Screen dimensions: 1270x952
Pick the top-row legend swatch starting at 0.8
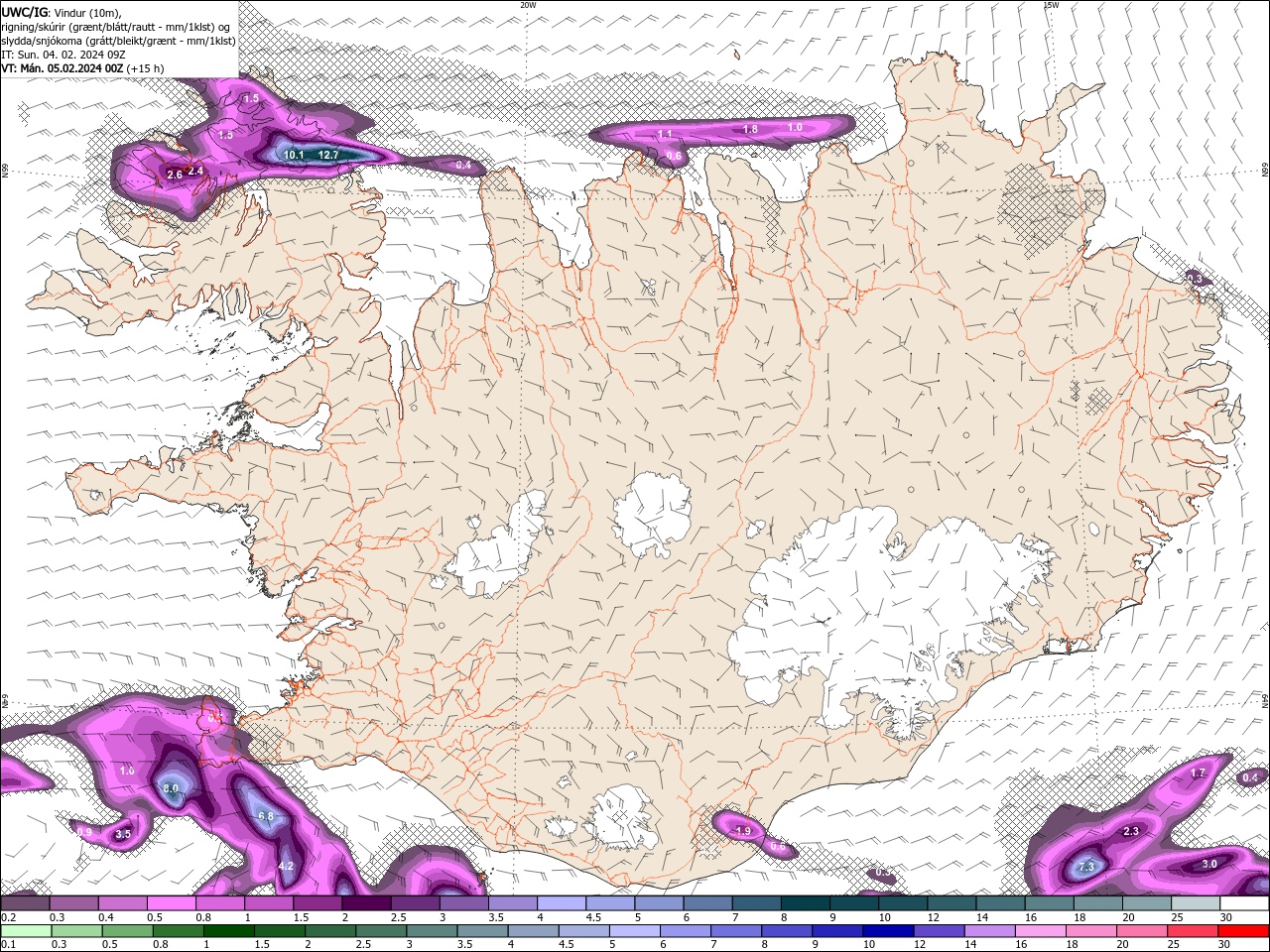tap(219, 903)
